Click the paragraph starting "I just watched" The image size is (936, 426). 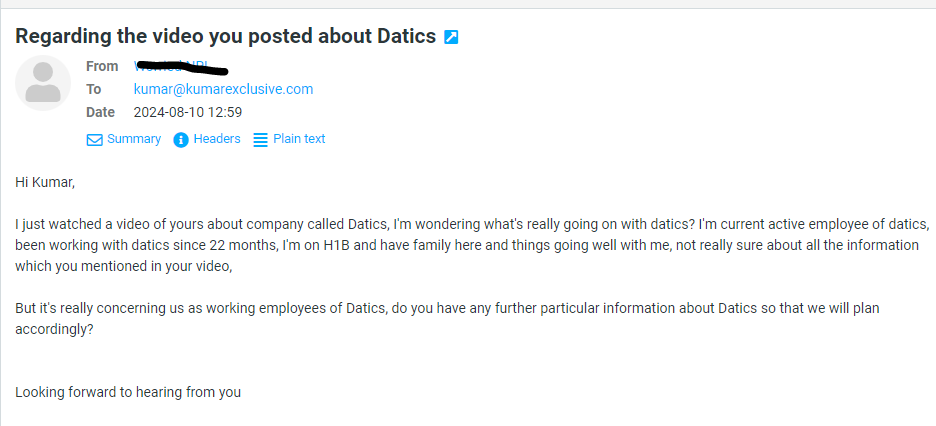point(472,223)
